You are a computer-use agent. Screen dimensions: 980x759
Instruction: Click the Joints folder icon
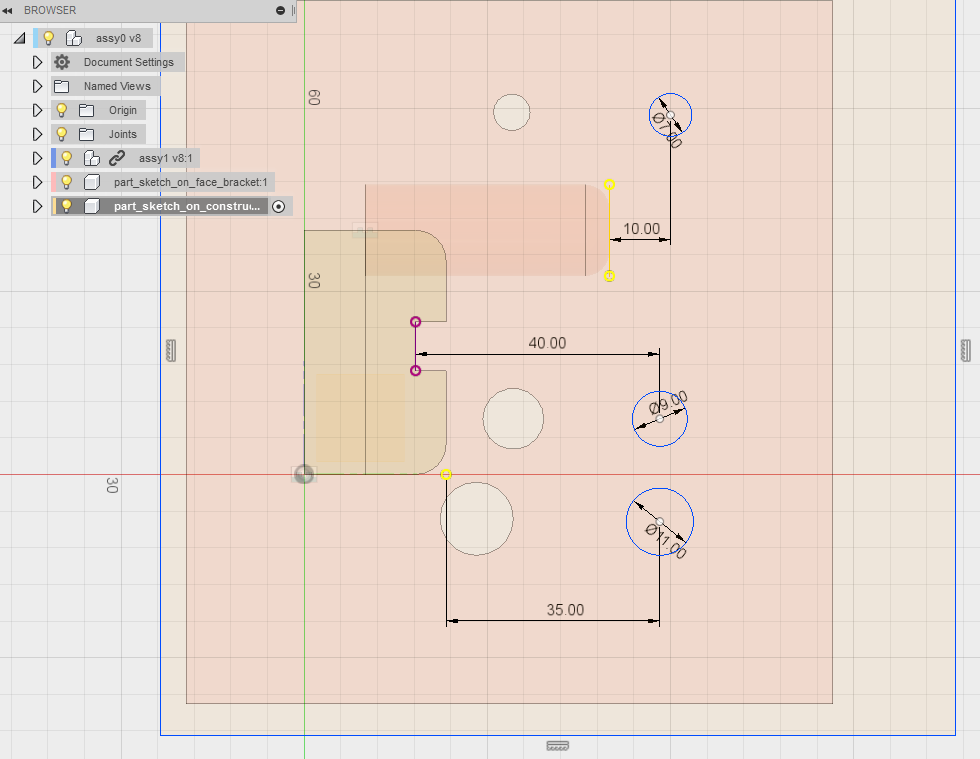click(86, 133)
